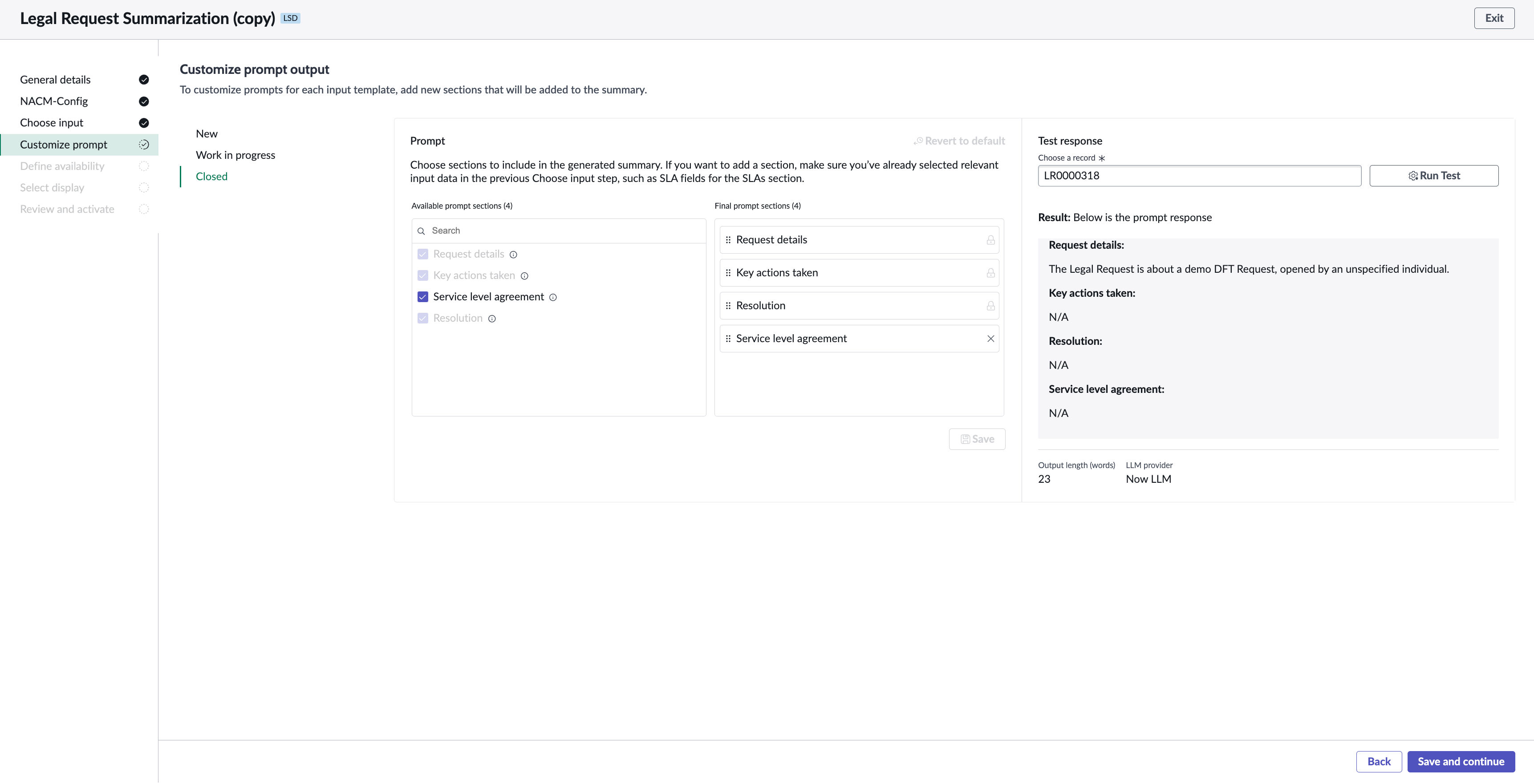Click Key actions taken in final sections list

point(859,273)
